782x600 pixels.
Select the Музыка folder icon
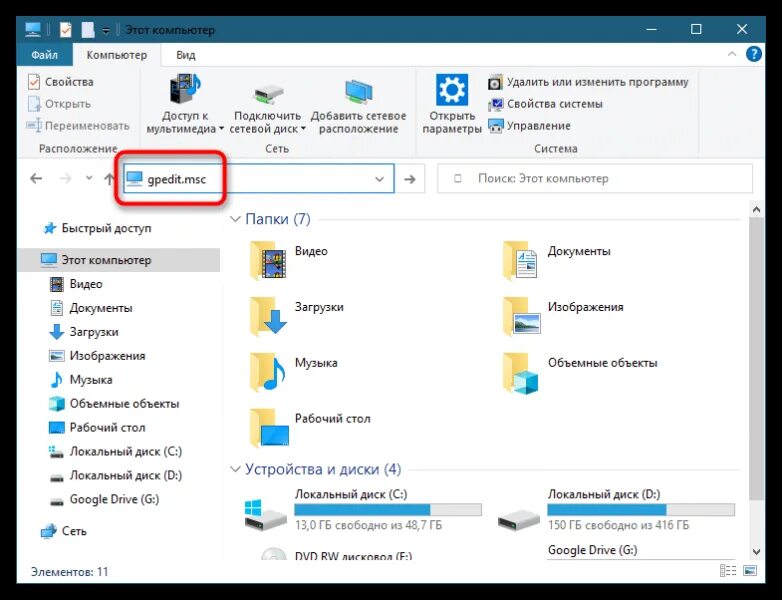pos(268,372)
